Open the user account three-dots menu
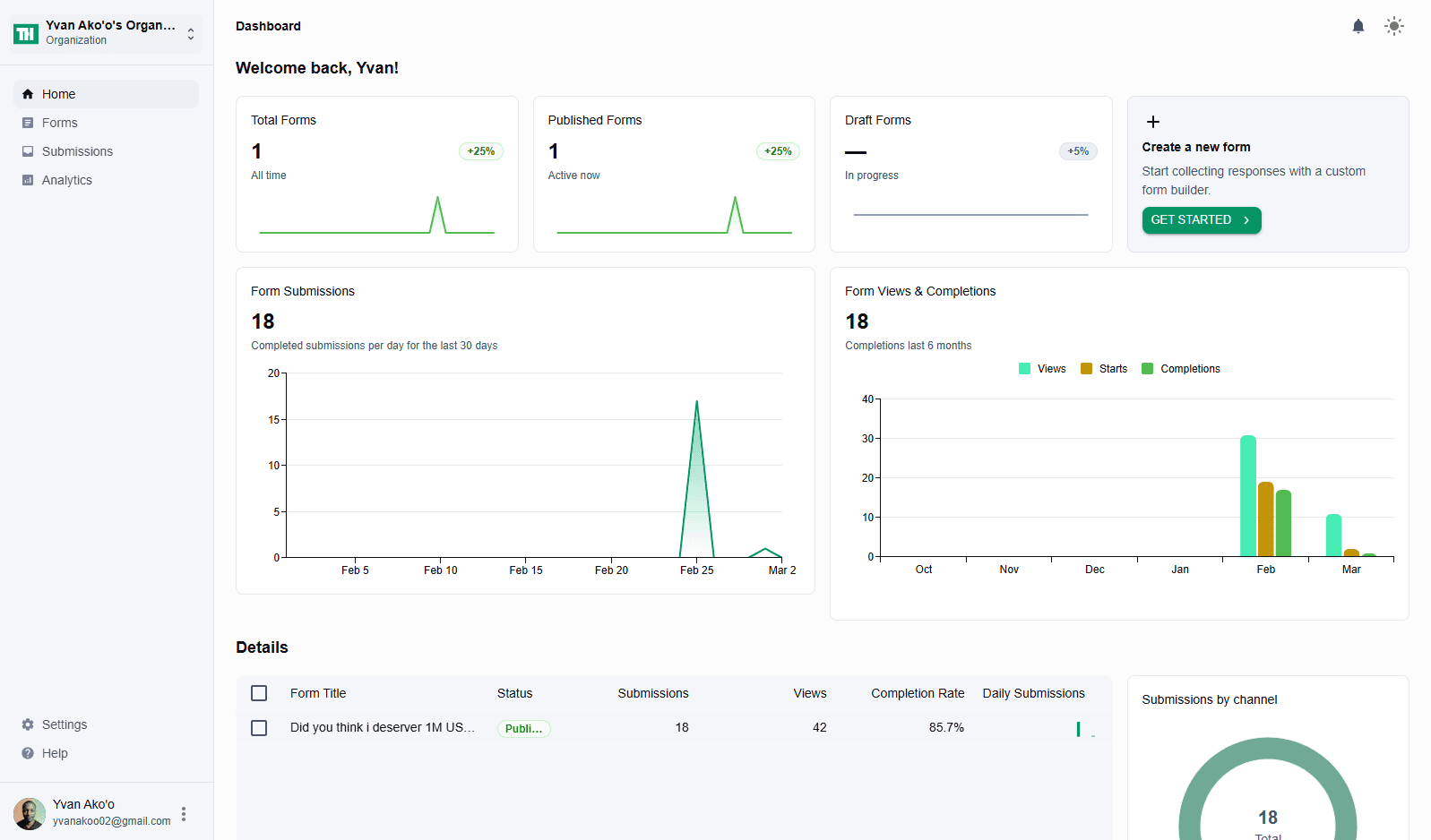Image resolution: width=1431 pixels, height=840 pixels. 184,813
